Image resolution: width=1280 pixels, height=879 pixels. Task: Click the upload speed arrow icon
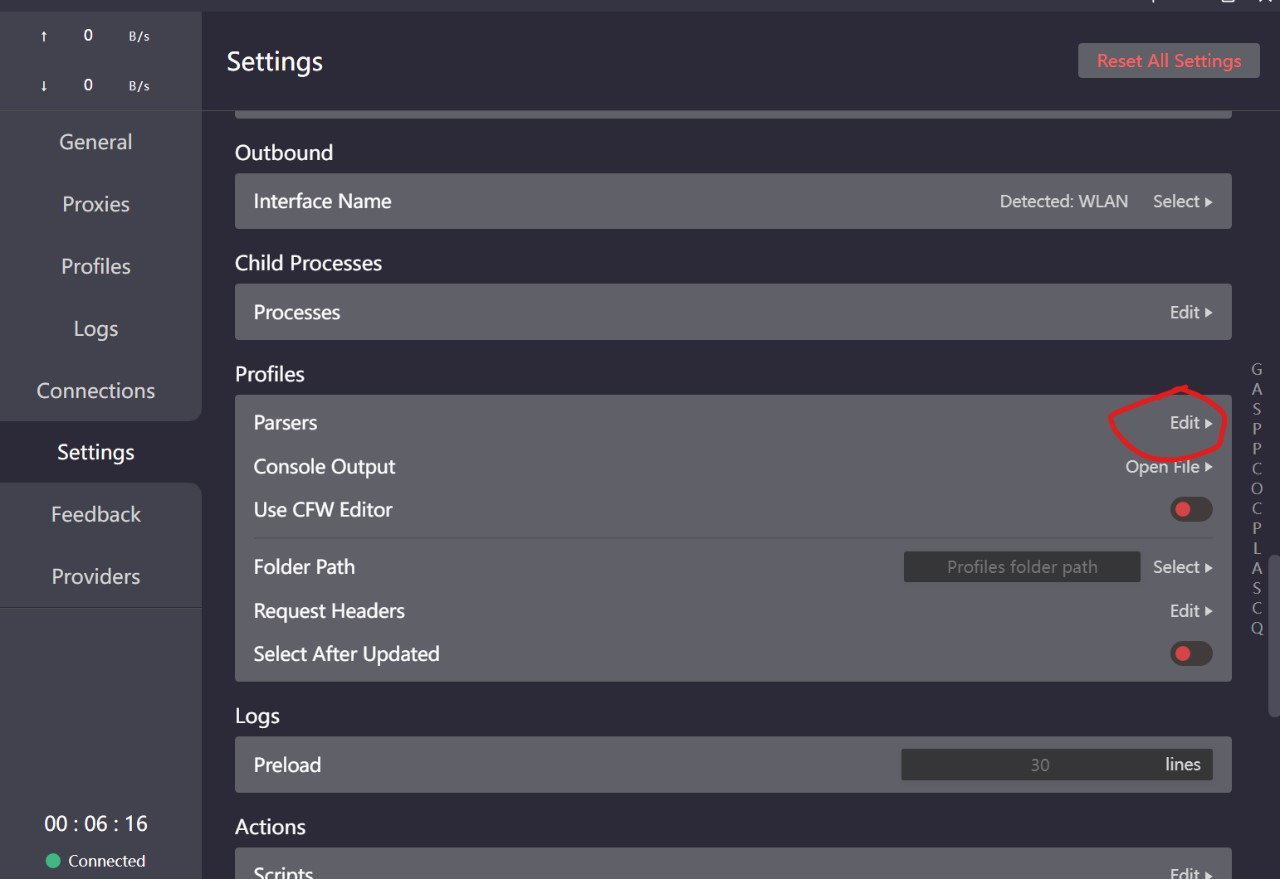tap(44, 36)
